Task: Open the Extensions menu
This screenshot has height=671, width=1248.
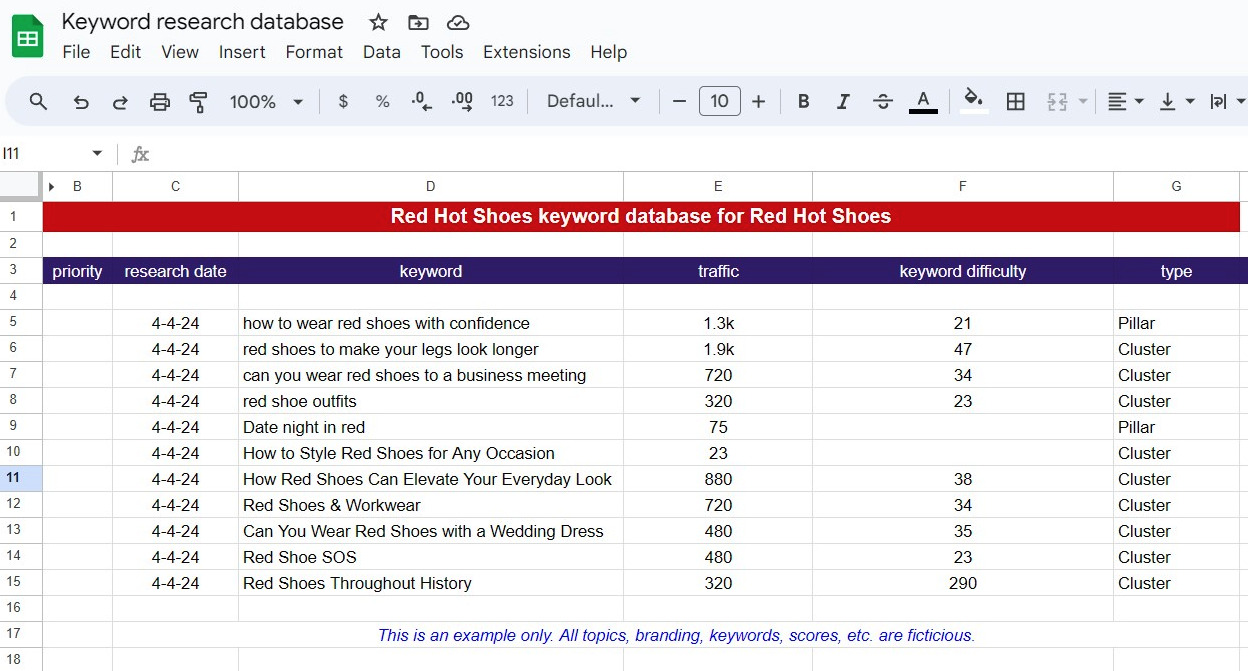Action: tap(526, 52)
